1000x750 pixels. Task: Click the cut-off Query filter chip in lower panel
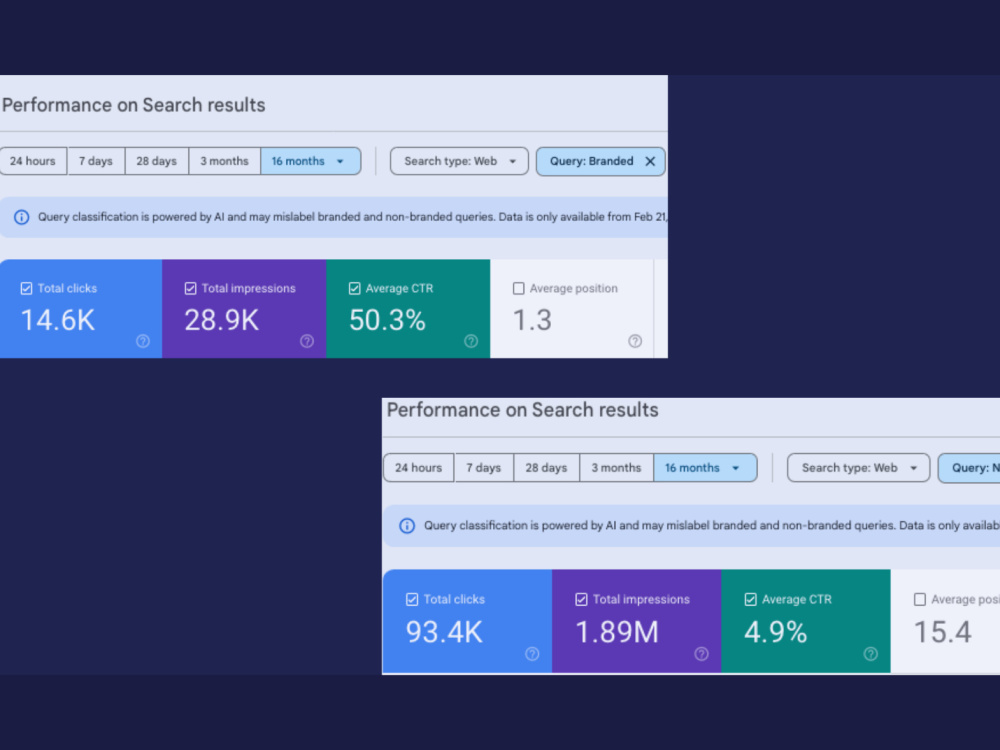(969, 468)
